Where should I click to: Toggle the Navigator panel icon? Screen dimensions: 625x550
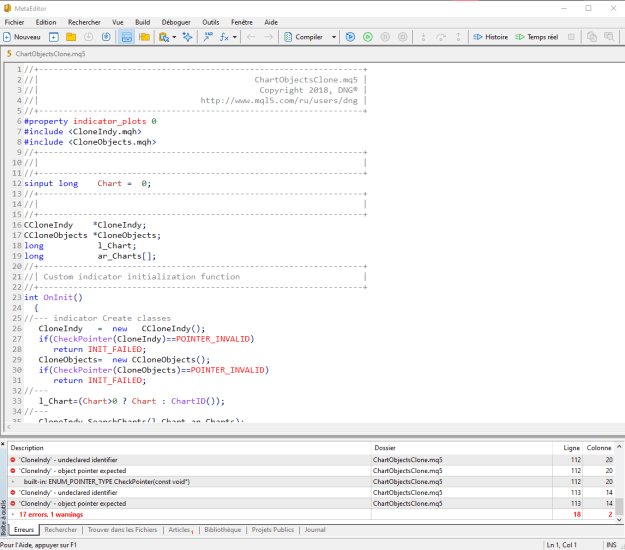(127, 37)
